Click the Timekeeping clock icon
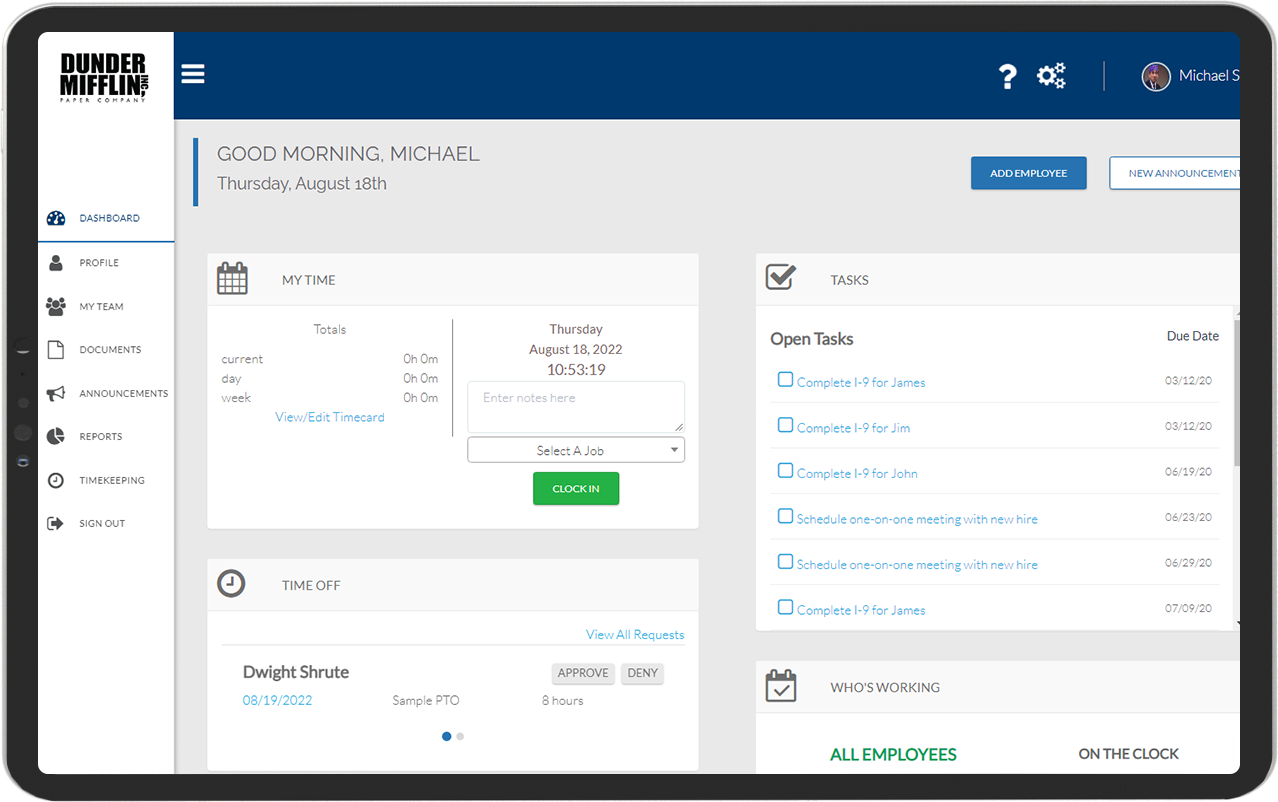Screen dimensions: 1278x802 click(56, 480)
